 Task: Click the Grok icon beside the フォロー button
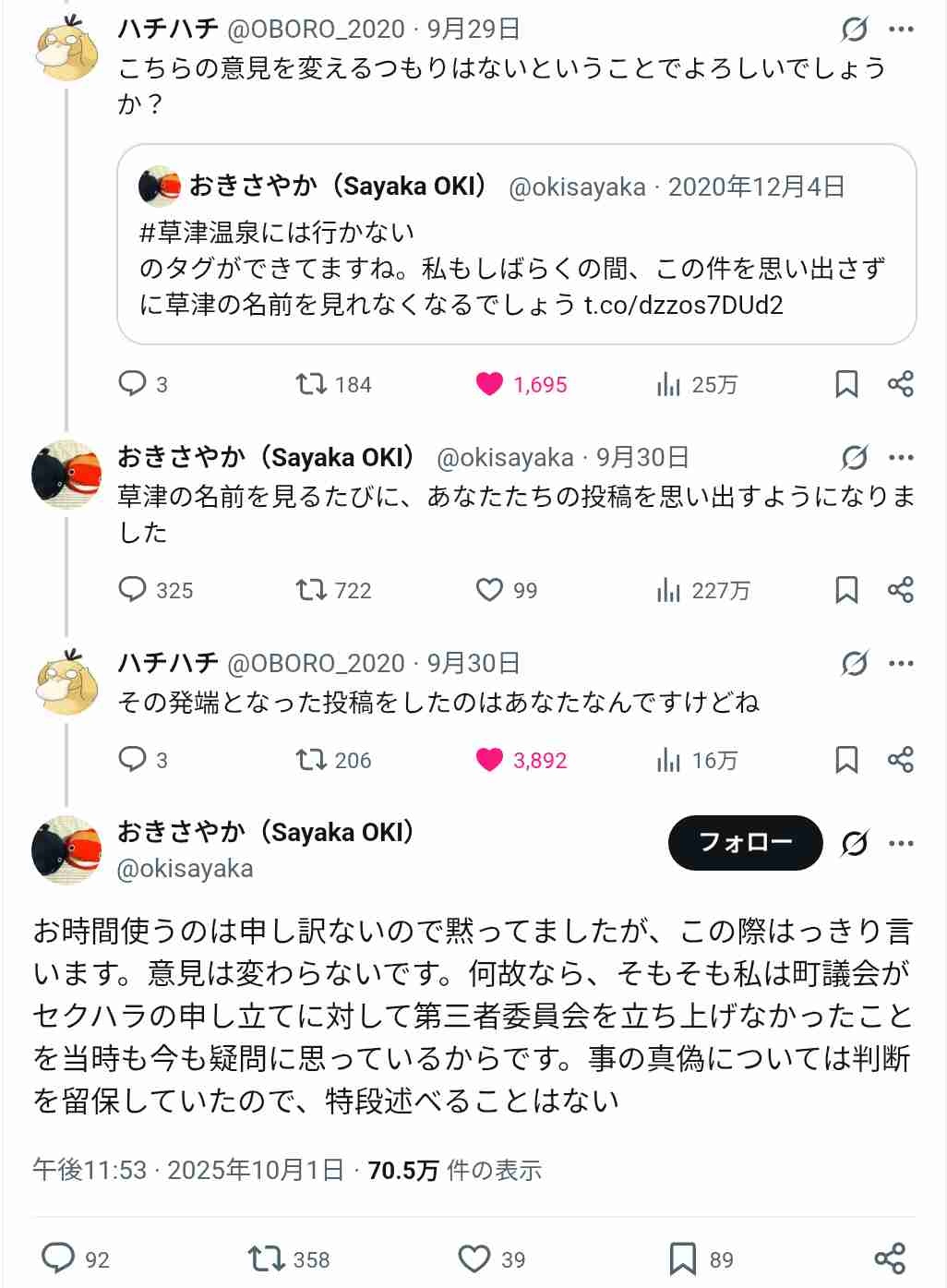[854, 843]
